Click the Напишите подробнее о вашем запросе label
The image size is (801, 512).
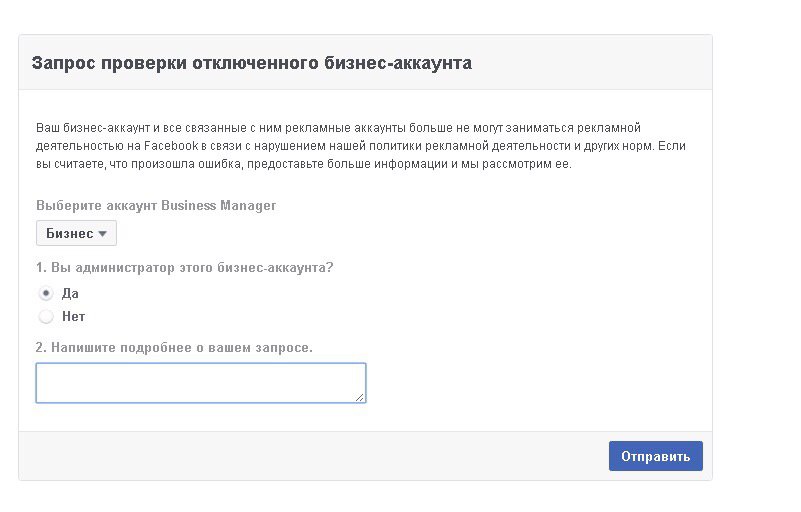coord(174,347)
